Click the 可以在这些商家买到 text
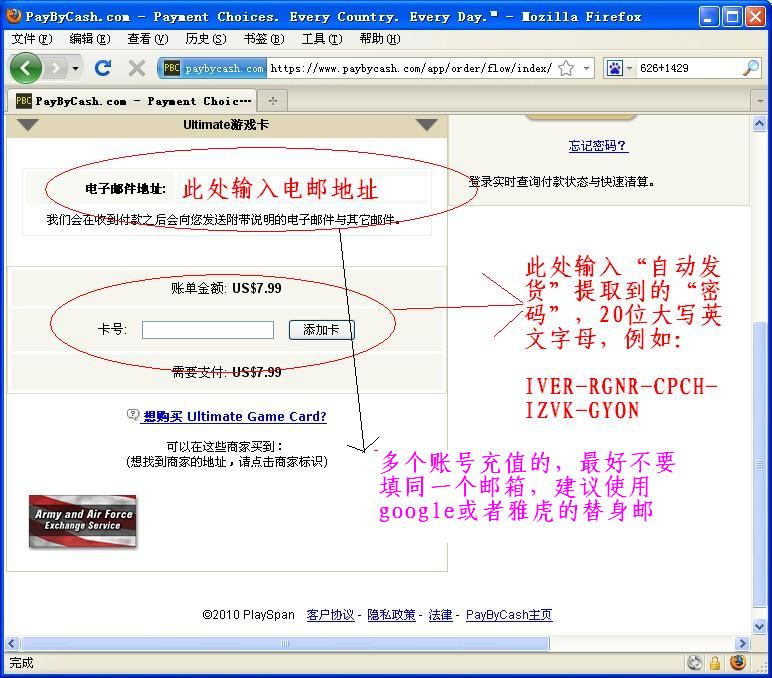772x678 pixels. coord(225,447)
